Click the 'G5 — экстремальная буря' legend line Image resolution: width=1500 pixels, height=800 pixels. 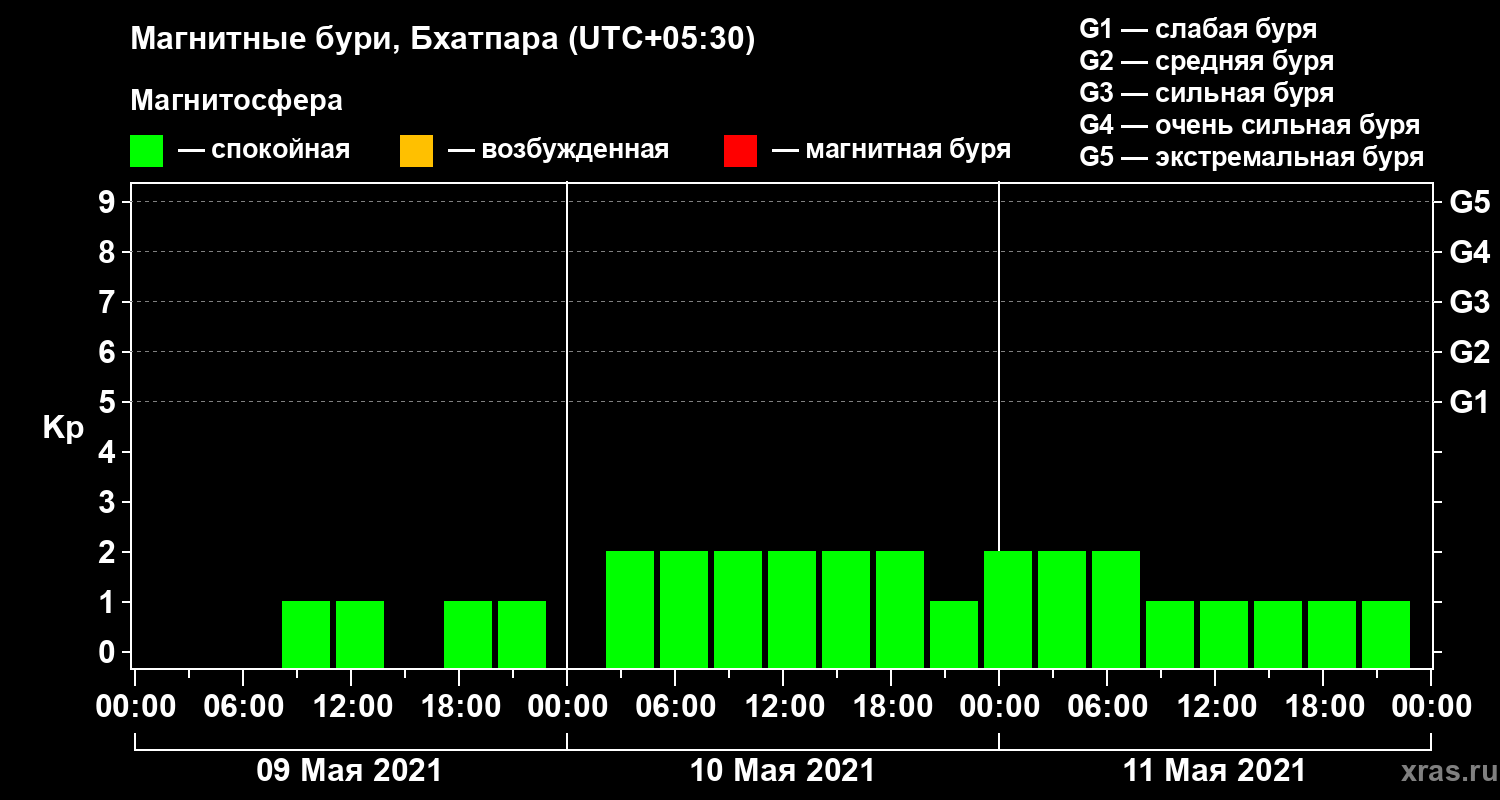1251,157
